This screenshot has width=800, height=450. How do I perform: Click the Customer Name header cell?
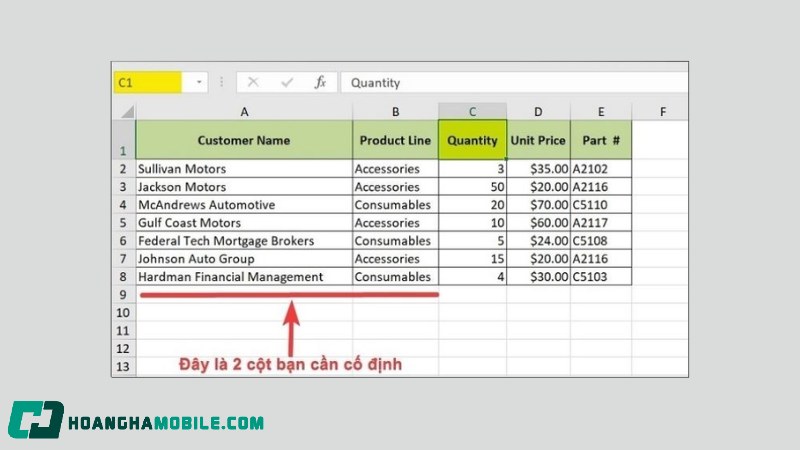click(x=244, y=140)
